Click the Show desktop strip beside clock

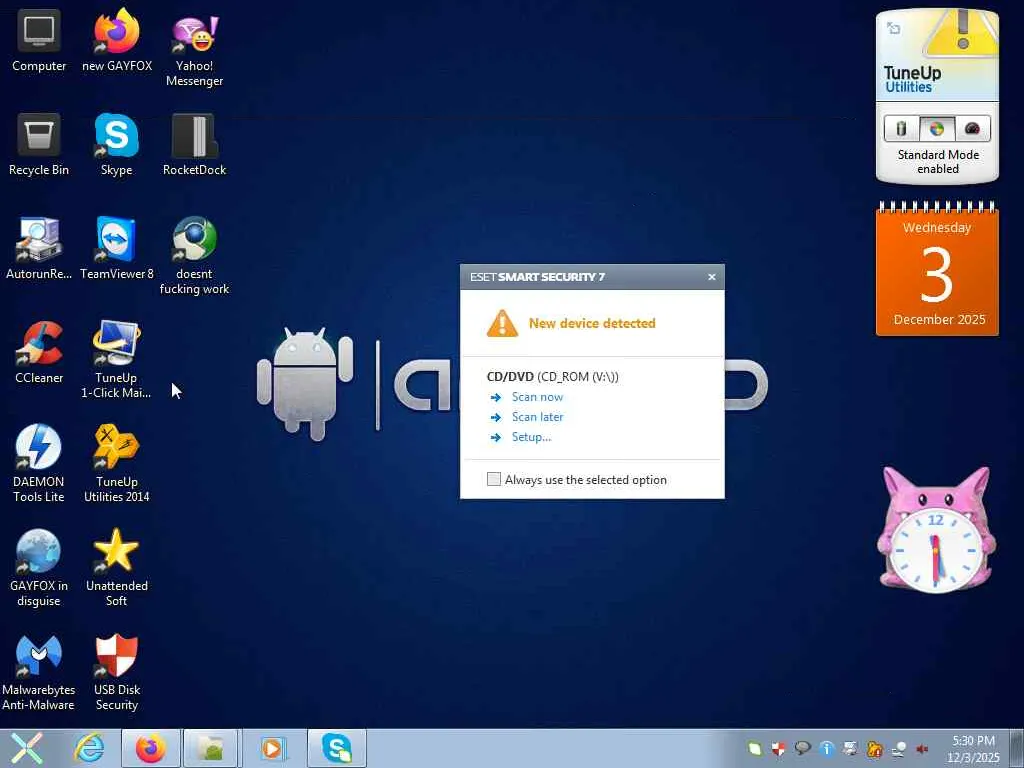(x=1016, y=748)
